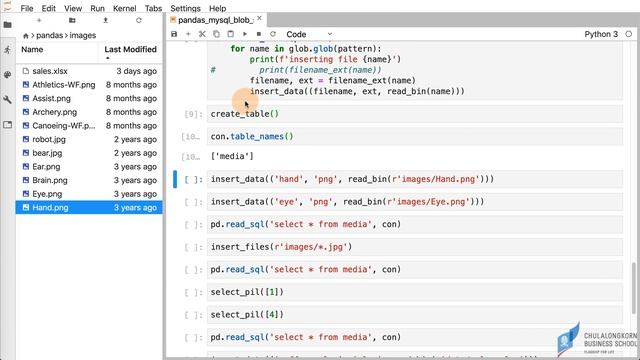This screenshot has width=640, height=360.
Task: Click the insert_data Hand.png cell
Action: coord(415,179)
